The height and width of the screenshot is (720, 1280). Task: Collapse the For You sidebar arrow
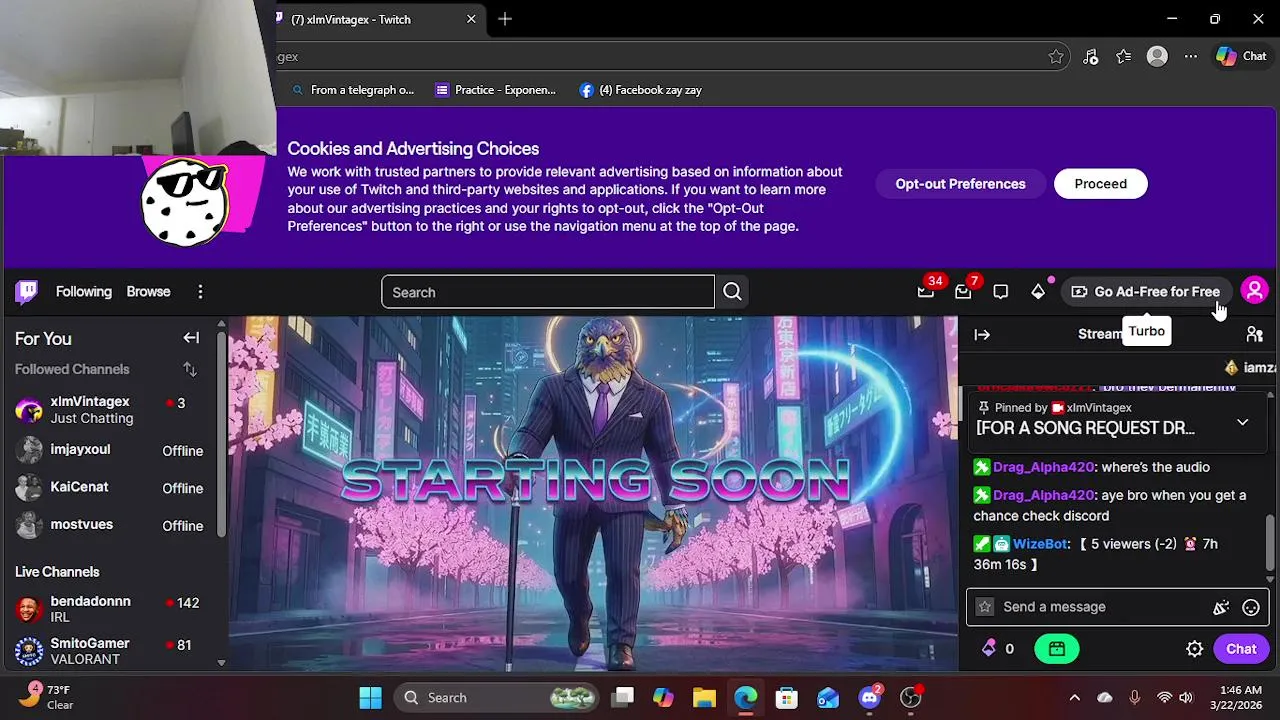191,338
